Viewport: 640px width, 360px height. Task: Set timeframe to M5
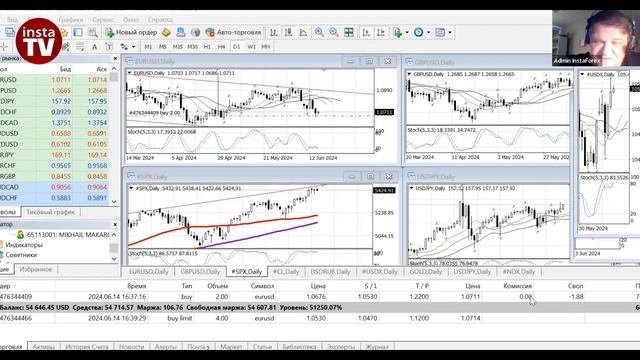tap(162, 47)
